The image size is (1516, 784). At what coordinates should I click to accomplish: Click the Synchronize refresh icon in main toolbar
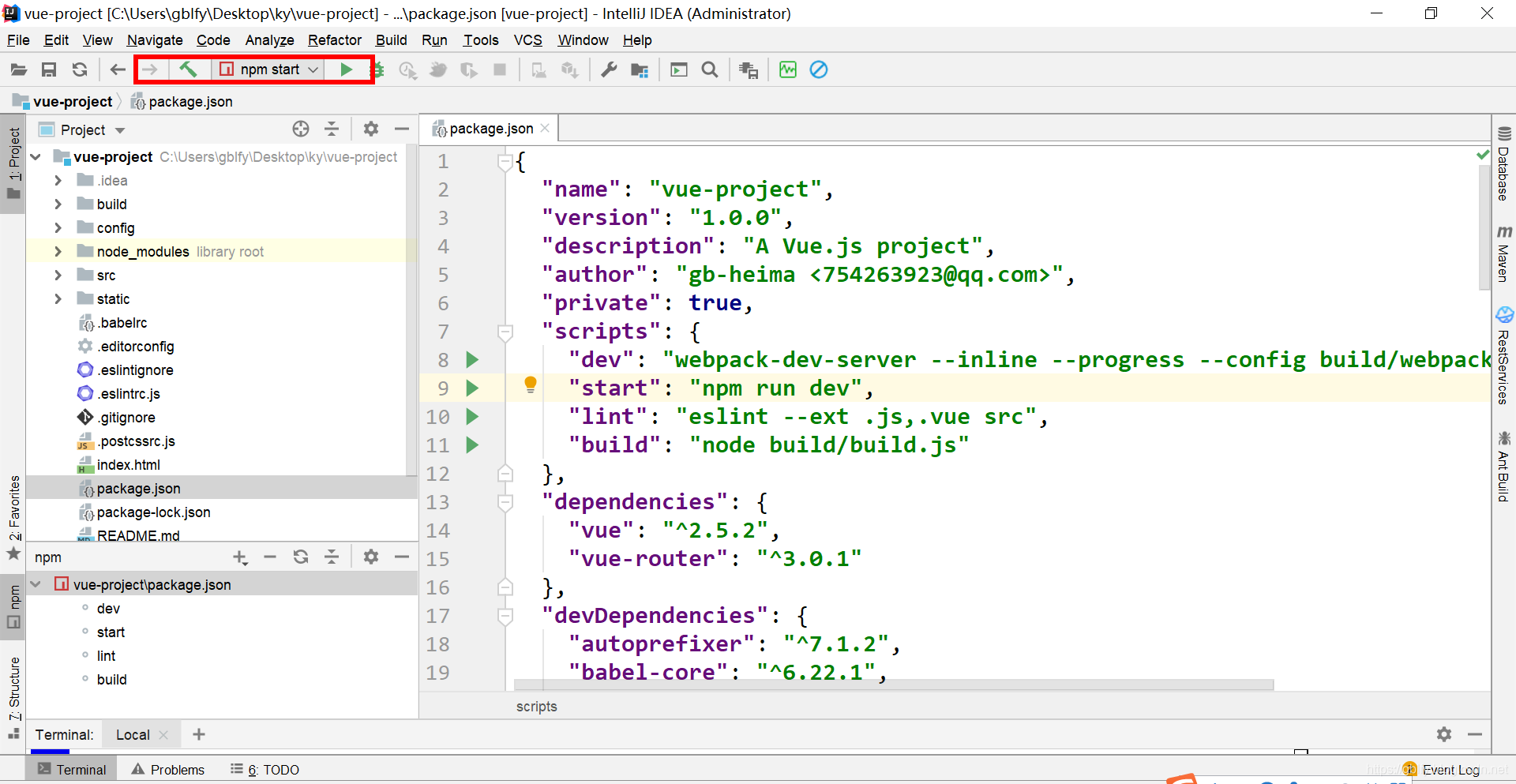click(x=80, y=69)
